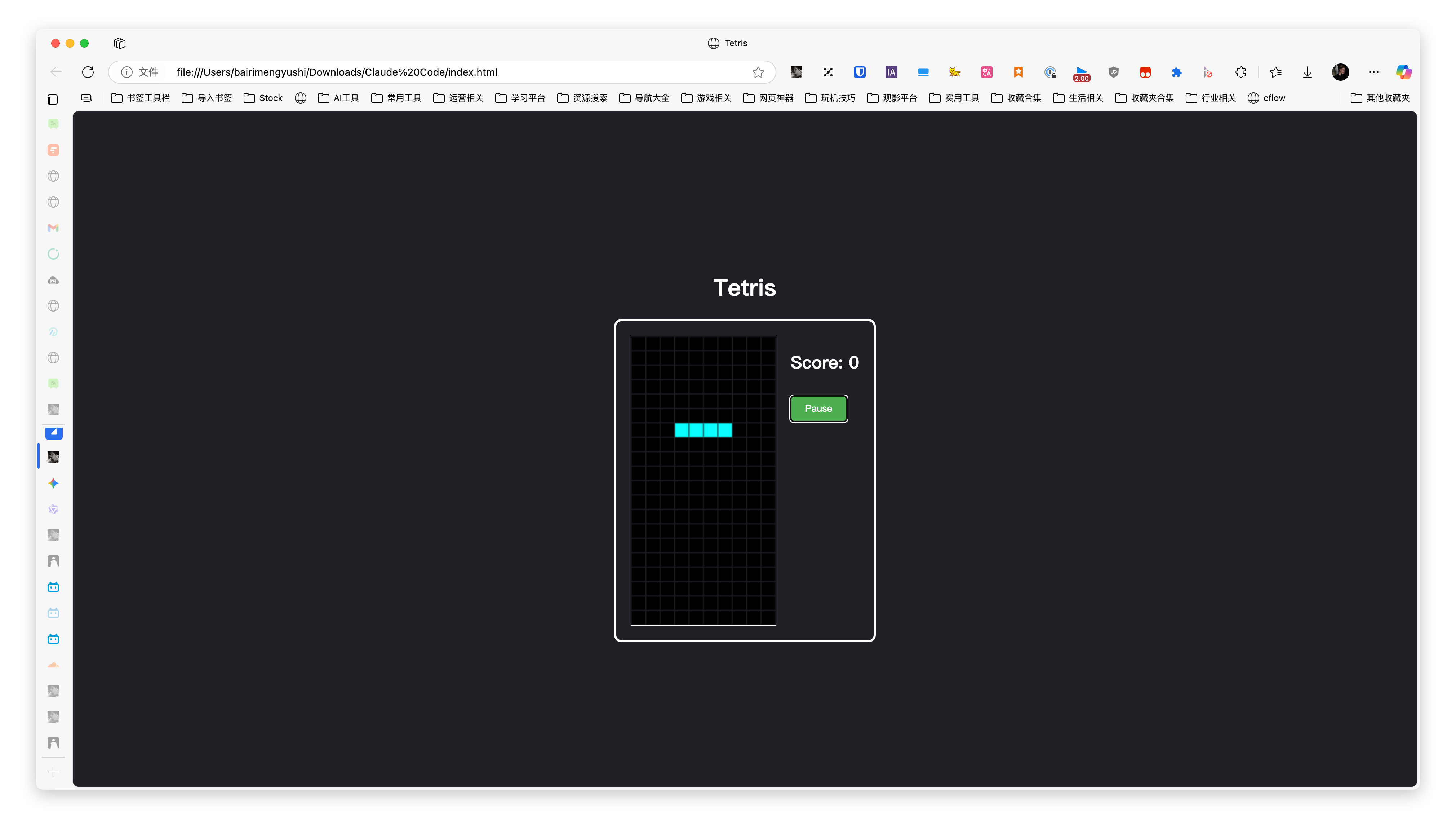Open the cflow bookmark
This screenshot has width=1456, height=833.
[1267, 98]
